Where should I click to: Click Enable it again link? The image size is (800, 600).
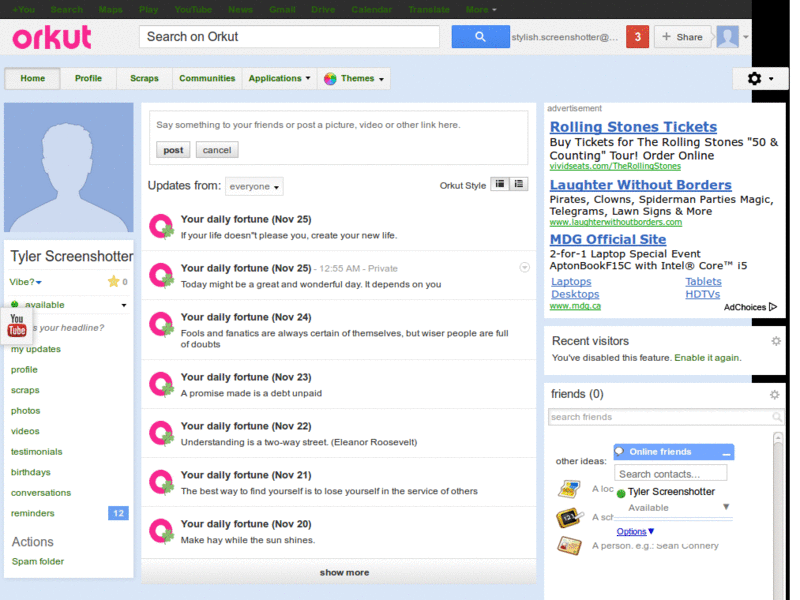[x=707, y=358]
